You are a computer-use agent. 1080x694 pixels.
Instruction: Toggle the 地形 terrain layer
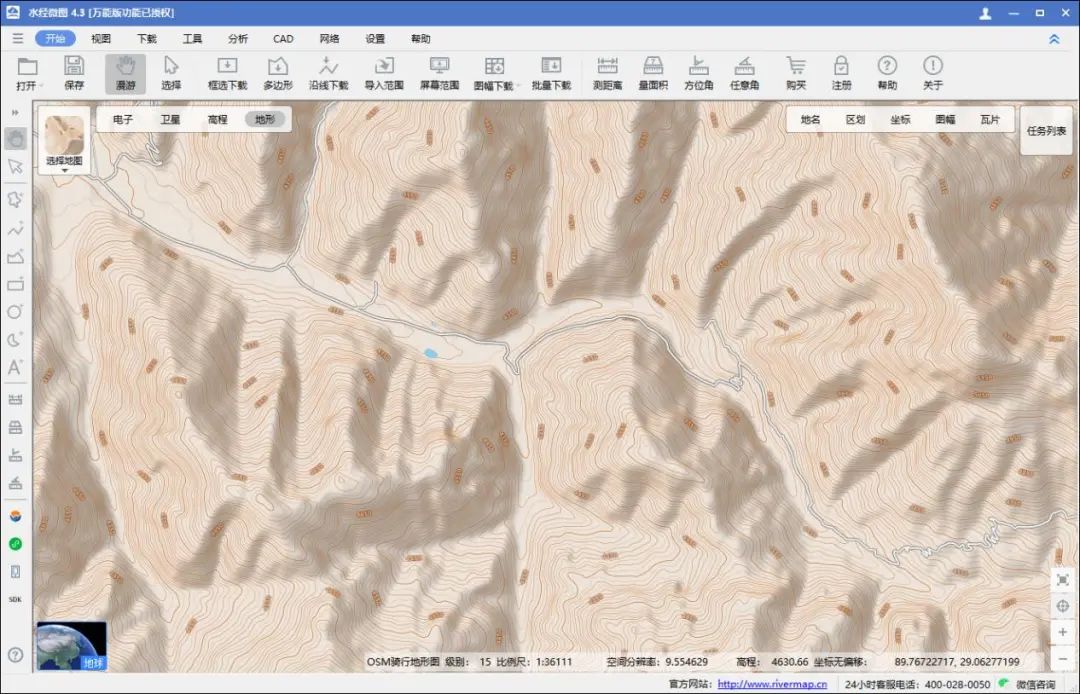pyautogui.click(x=265, y=119)
